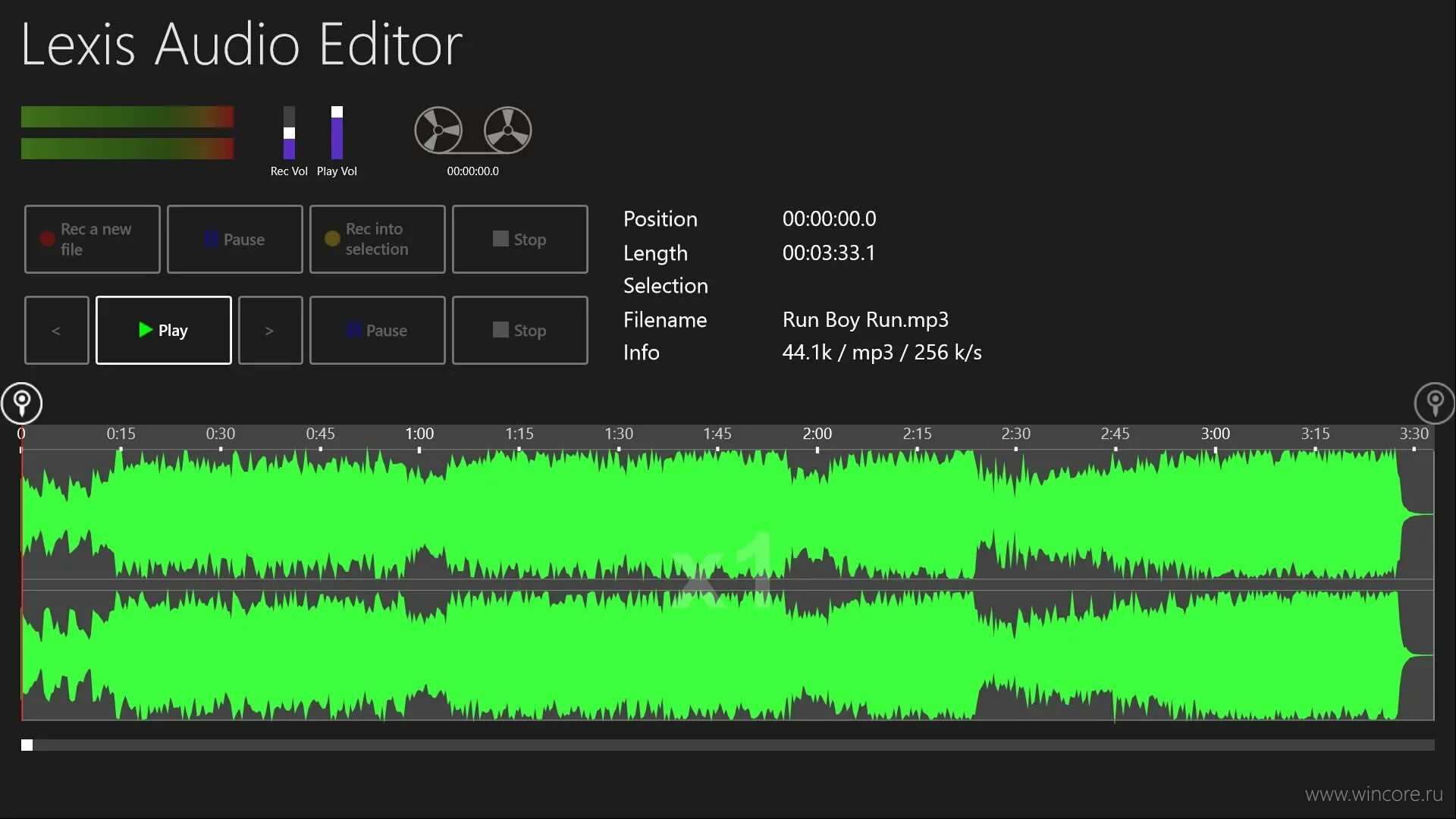Image resolution: width=1456 pixels, height=819 pixels.
Task: Click the 2:30 mark on timeline ruler
Action: pyautogui.click(x=1016, y=435)
